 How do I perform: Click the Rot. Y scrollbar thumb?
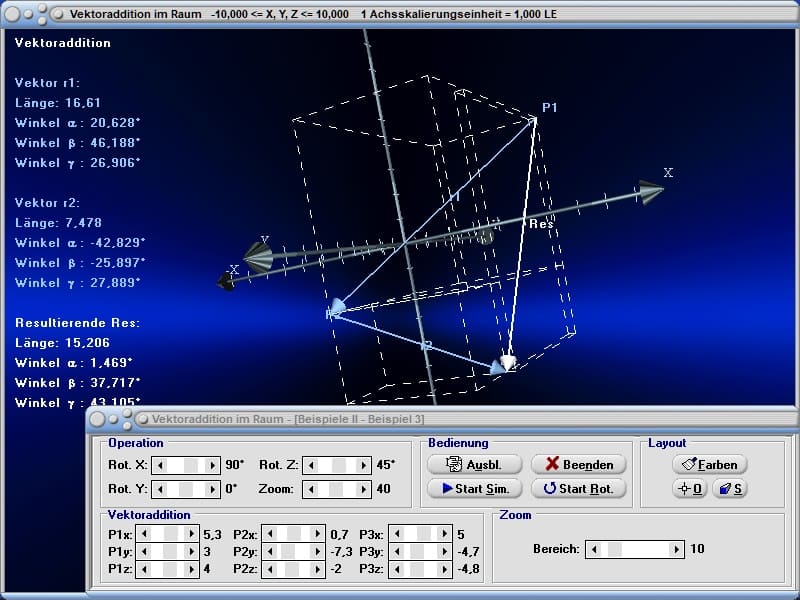point(186,489)
